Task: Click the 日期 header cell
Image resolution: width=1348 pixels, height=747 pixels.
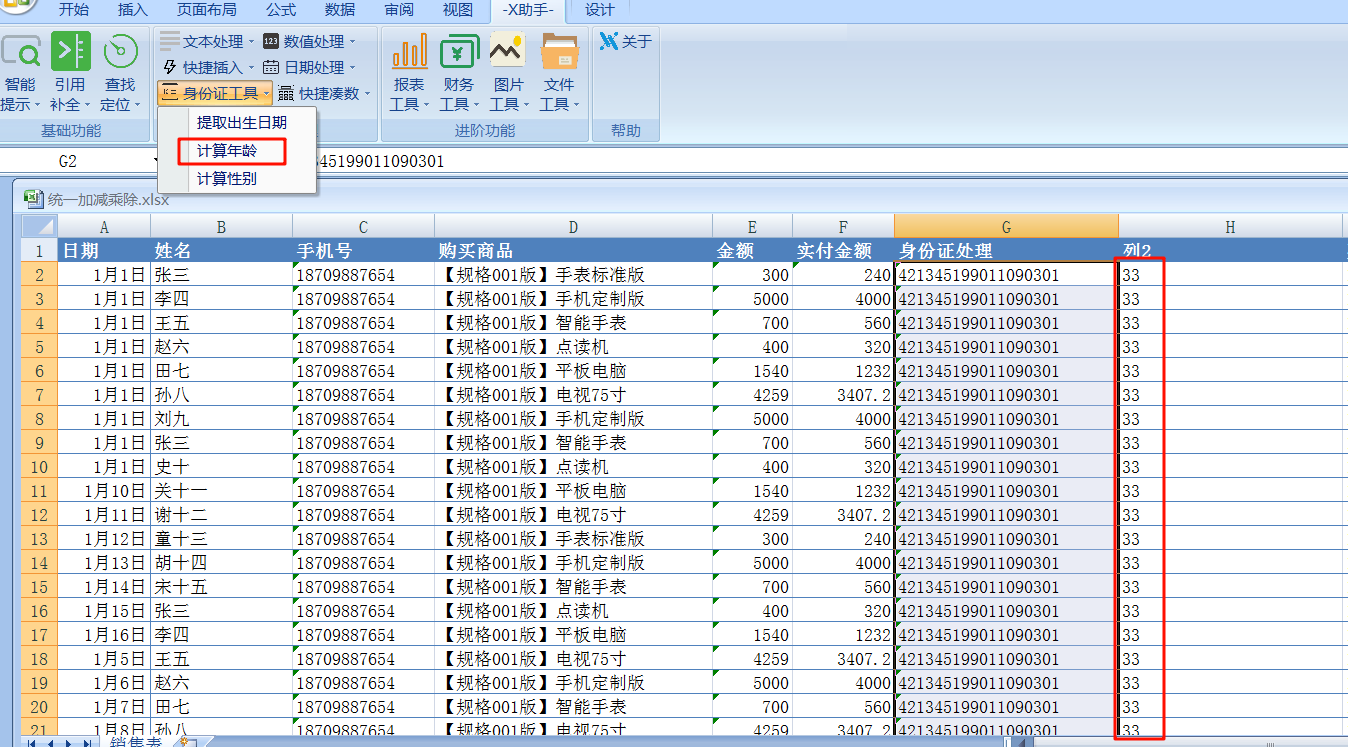Action: 104,251
